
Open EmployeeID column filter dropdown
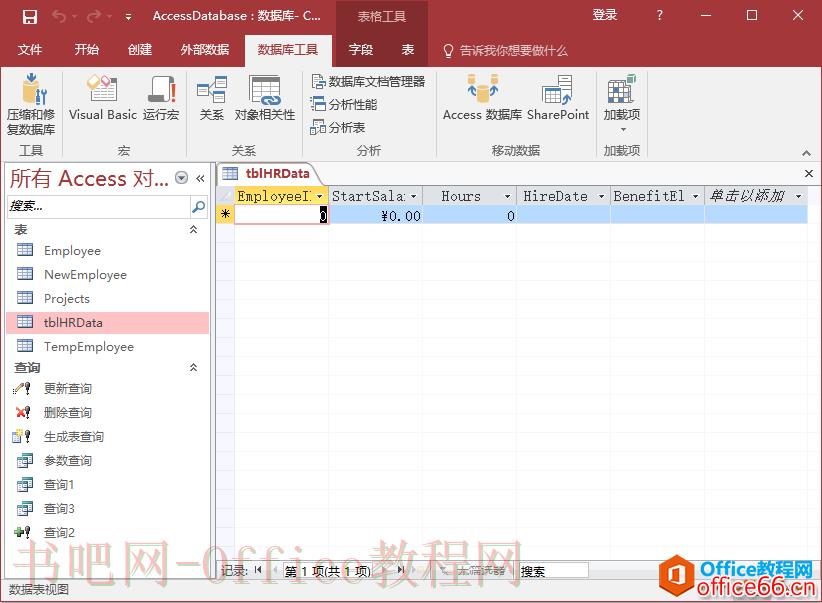click(x=319, y=196)
